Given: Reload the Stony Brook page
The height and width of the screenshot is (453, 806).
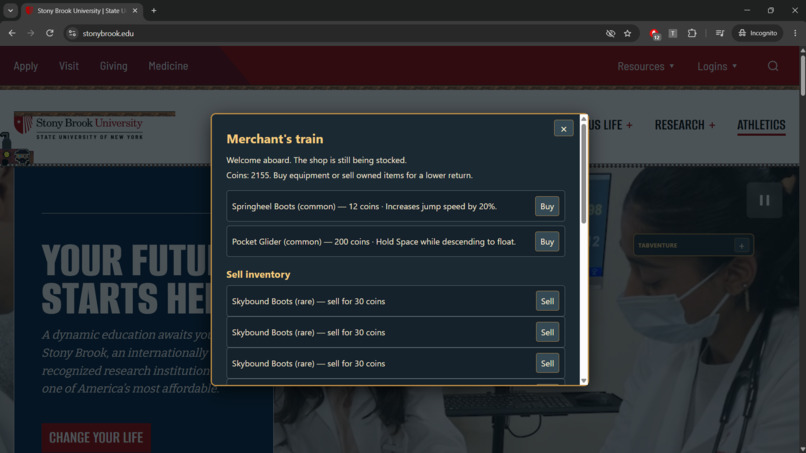Looking at the screenshot, I should pyautogui.click(x=50, y=33).
